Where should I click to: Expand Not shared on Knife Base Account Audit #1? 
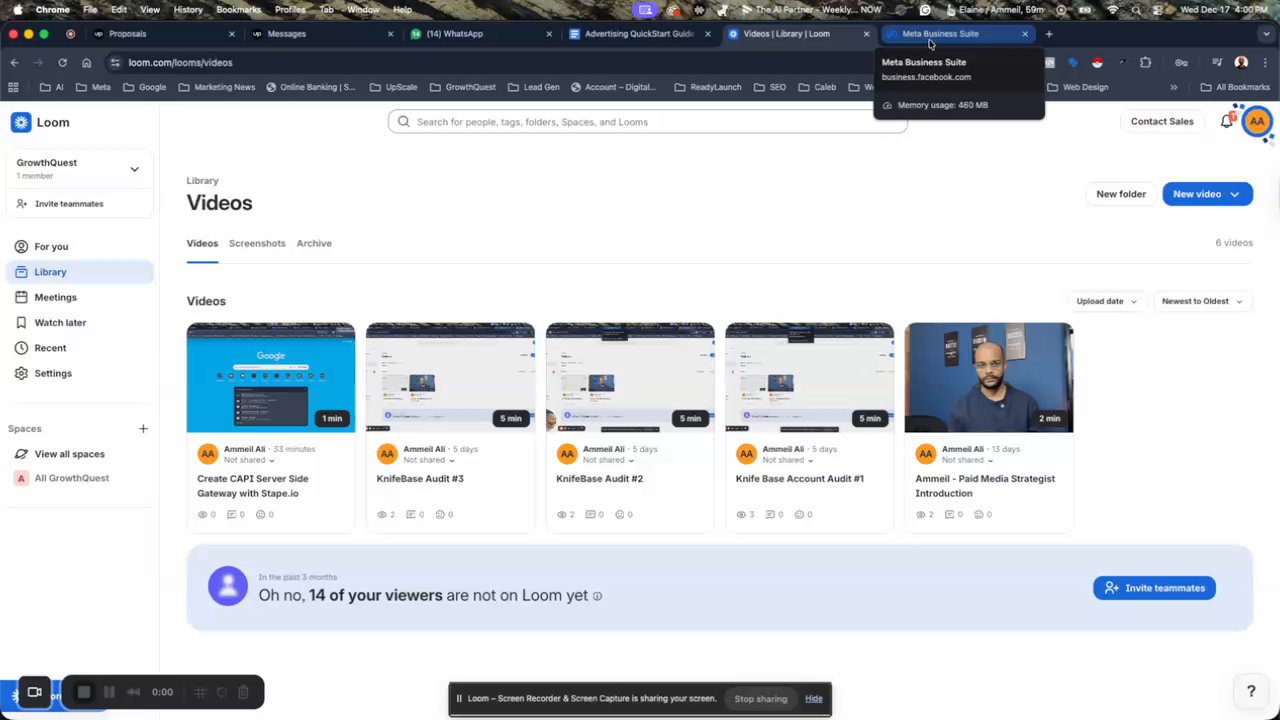[x=788, y=460]
